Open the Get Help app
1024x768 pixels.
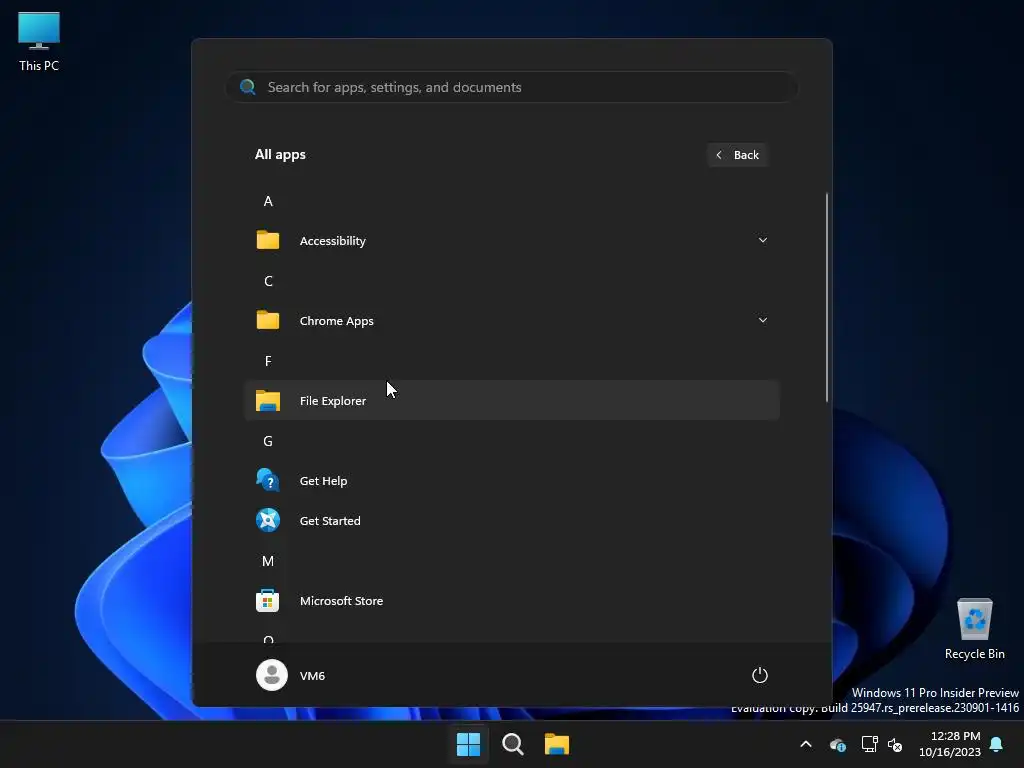pos(512,481)
